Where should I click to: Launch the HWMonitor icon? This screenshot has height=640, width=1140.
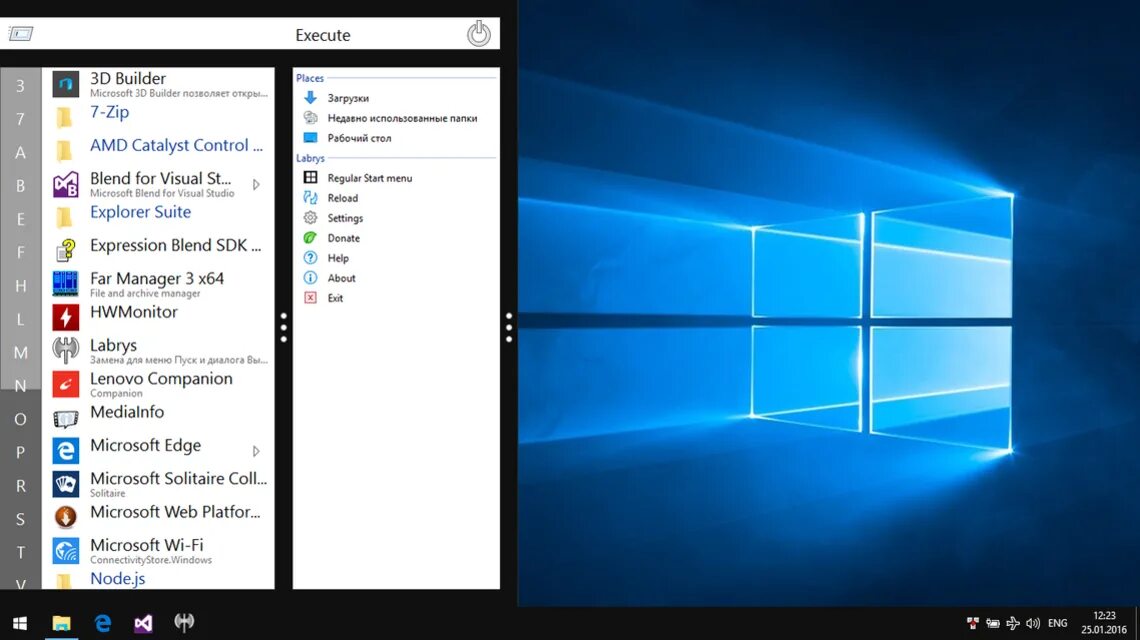pyautogui.click(x=65, y=317)
